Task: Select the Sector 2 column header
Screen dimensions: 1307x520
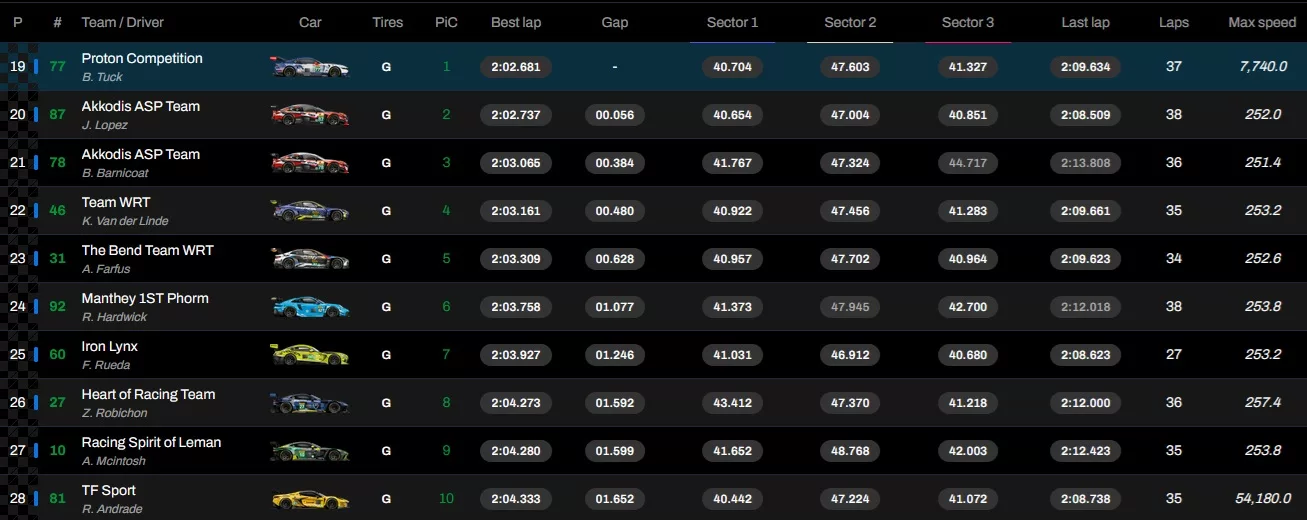Action: [x=850, y=22]
